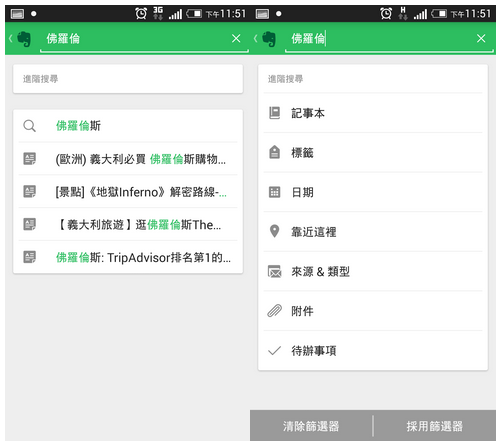The height and width of the screenshot is (448, 503).
Task: Tap battery icon in left status bar
Action: coord(194,14)
